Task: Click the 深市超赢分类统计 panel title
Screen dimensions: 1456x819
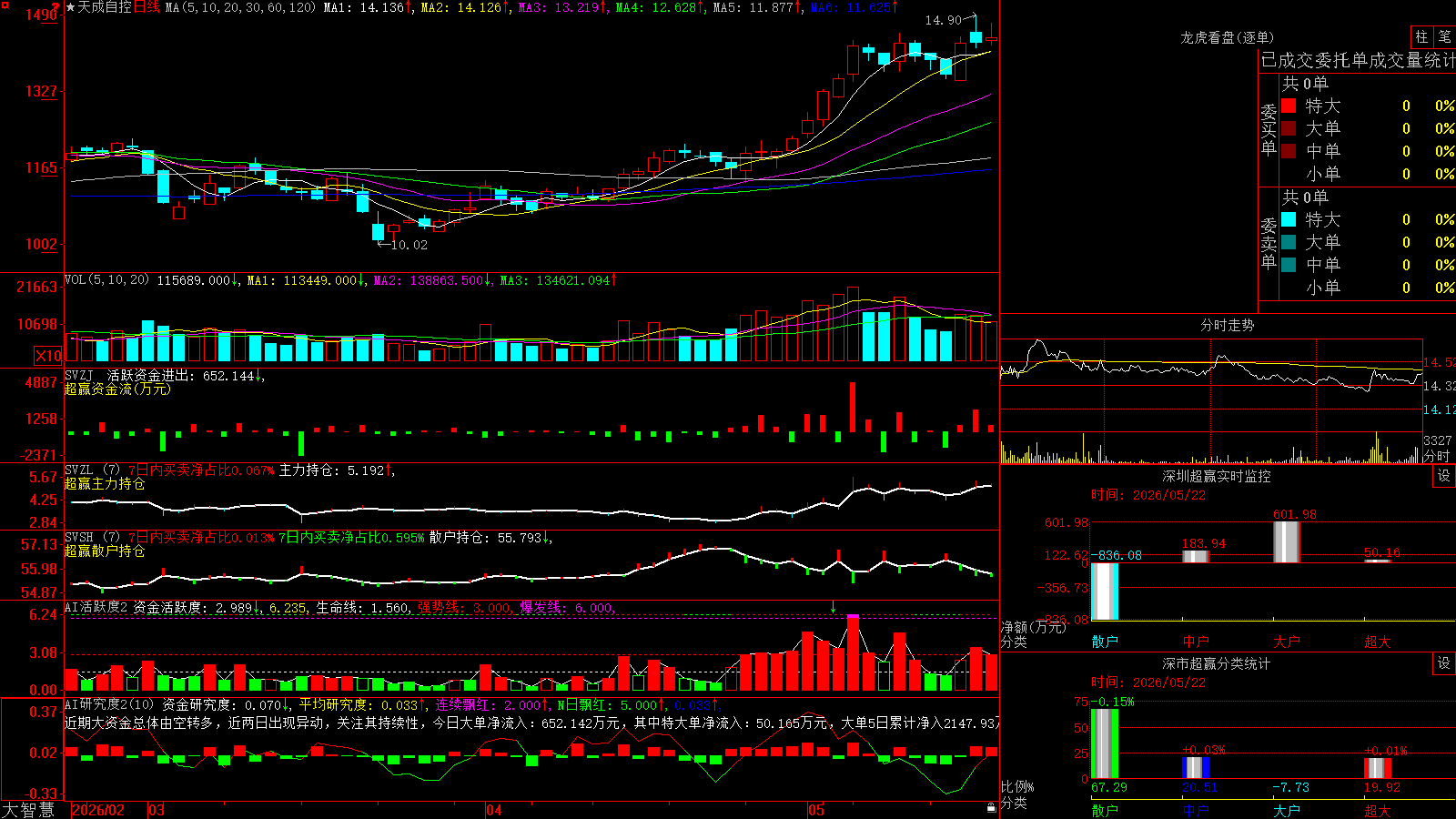Action: click(1217, 663)
